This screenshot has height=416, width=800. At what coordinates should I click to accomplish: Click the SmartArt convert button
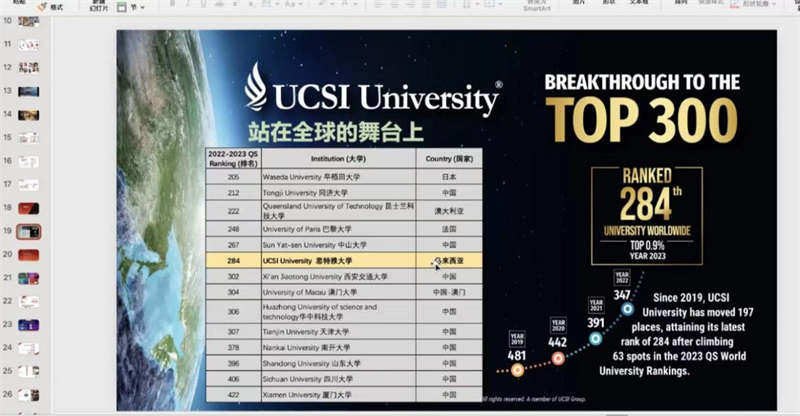click(x=537, y=5)
